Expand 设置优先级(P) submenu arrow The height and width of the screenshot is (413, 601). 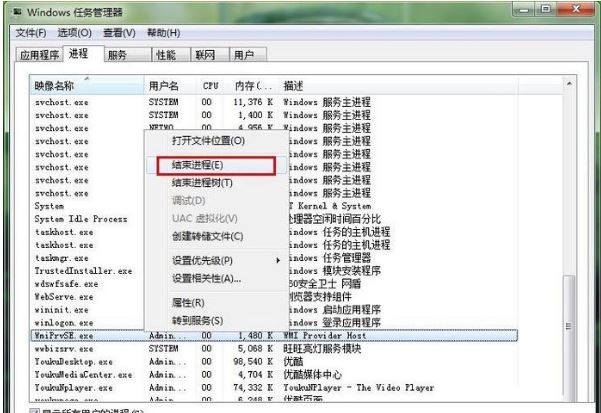point(278,261)
